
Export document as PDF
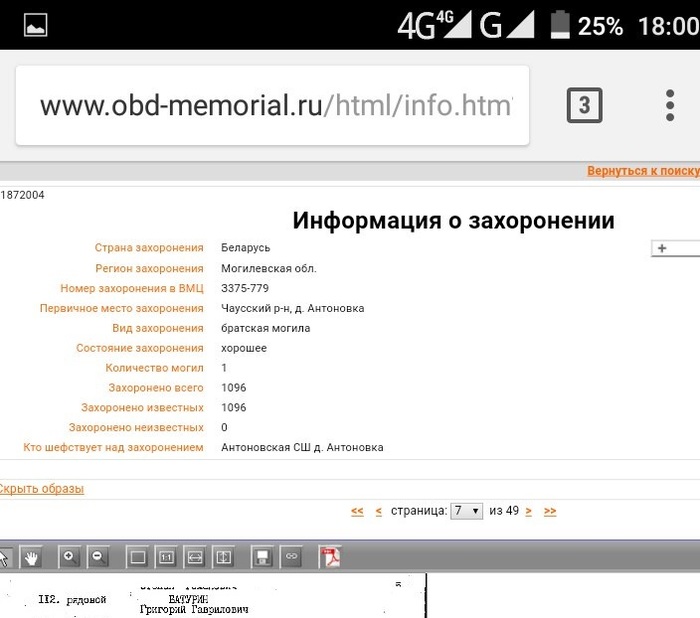point(330,557)
